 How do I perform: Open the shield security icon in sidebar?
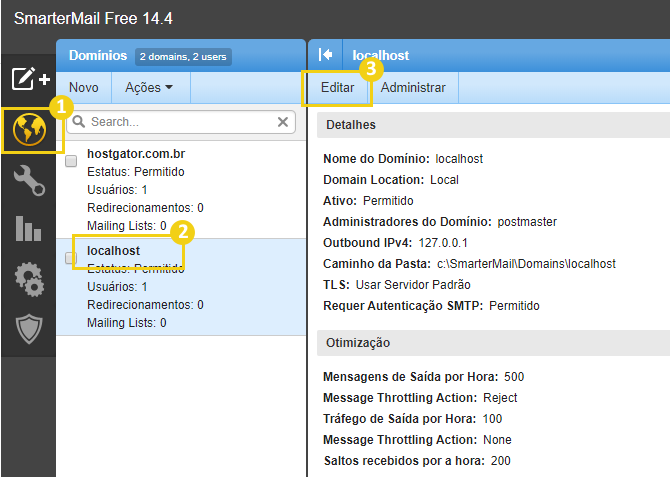point(29,329)
